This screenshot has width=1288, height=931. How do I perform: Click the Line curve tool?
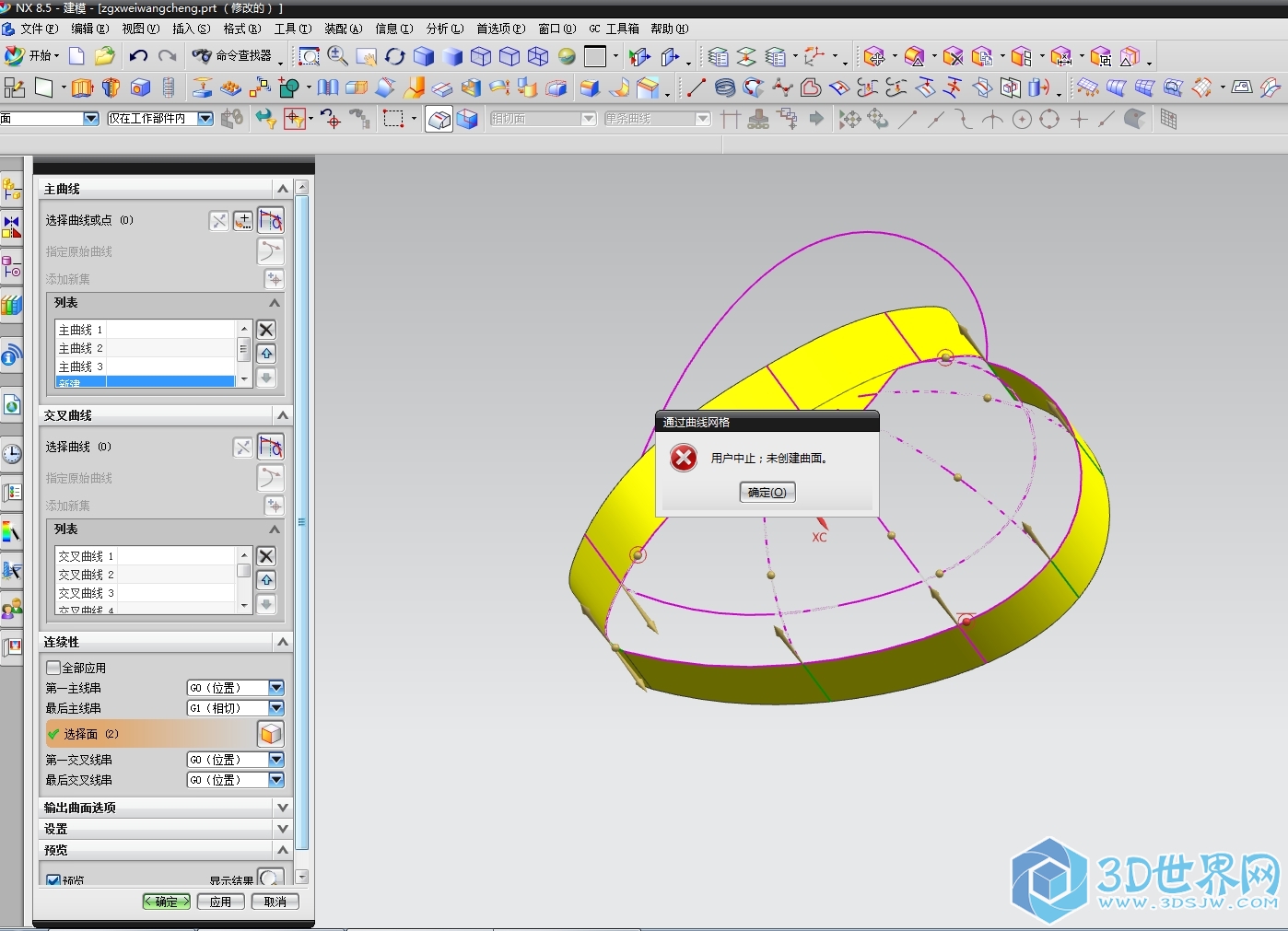click(696, 87)
